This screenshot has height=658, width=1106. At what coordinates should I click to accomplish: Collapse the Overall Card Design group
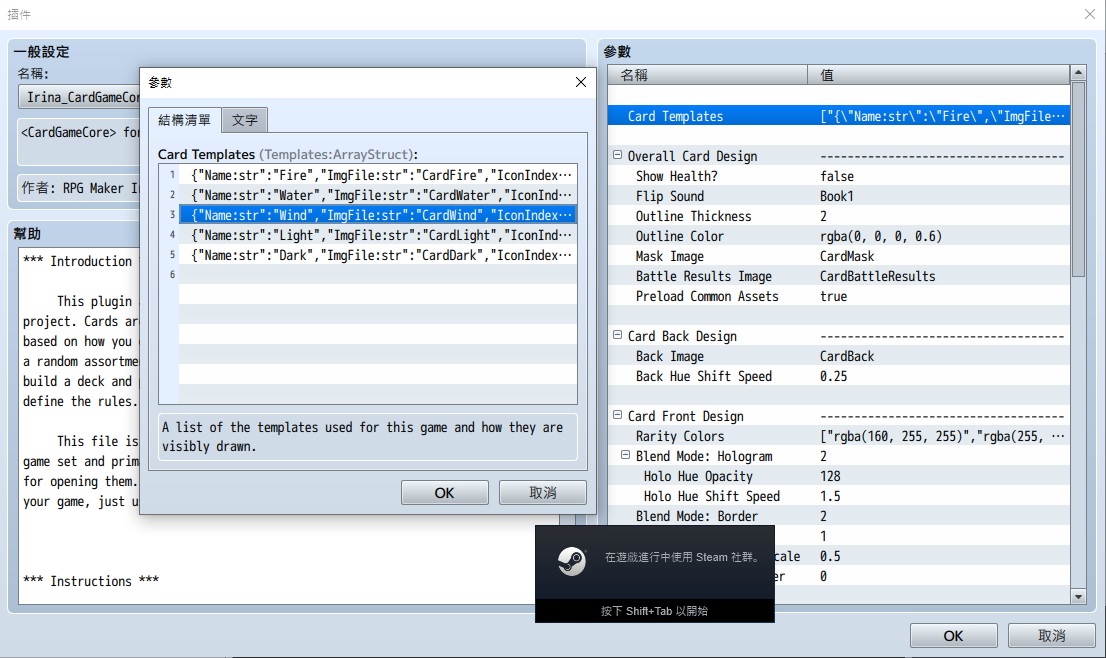coord(617,155)
